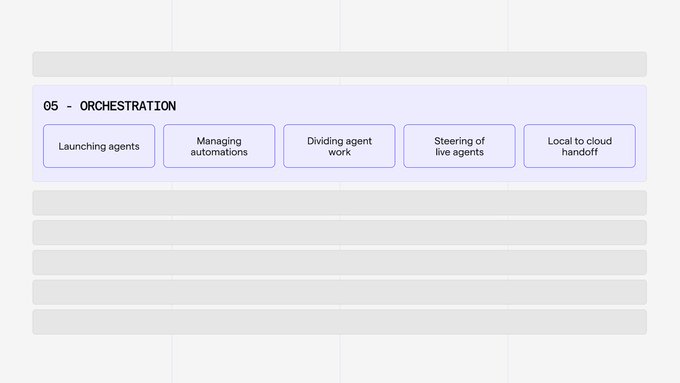Click the rightmost faint vertical grid line
Screen dimensions: 680x383
pos(508,26)
